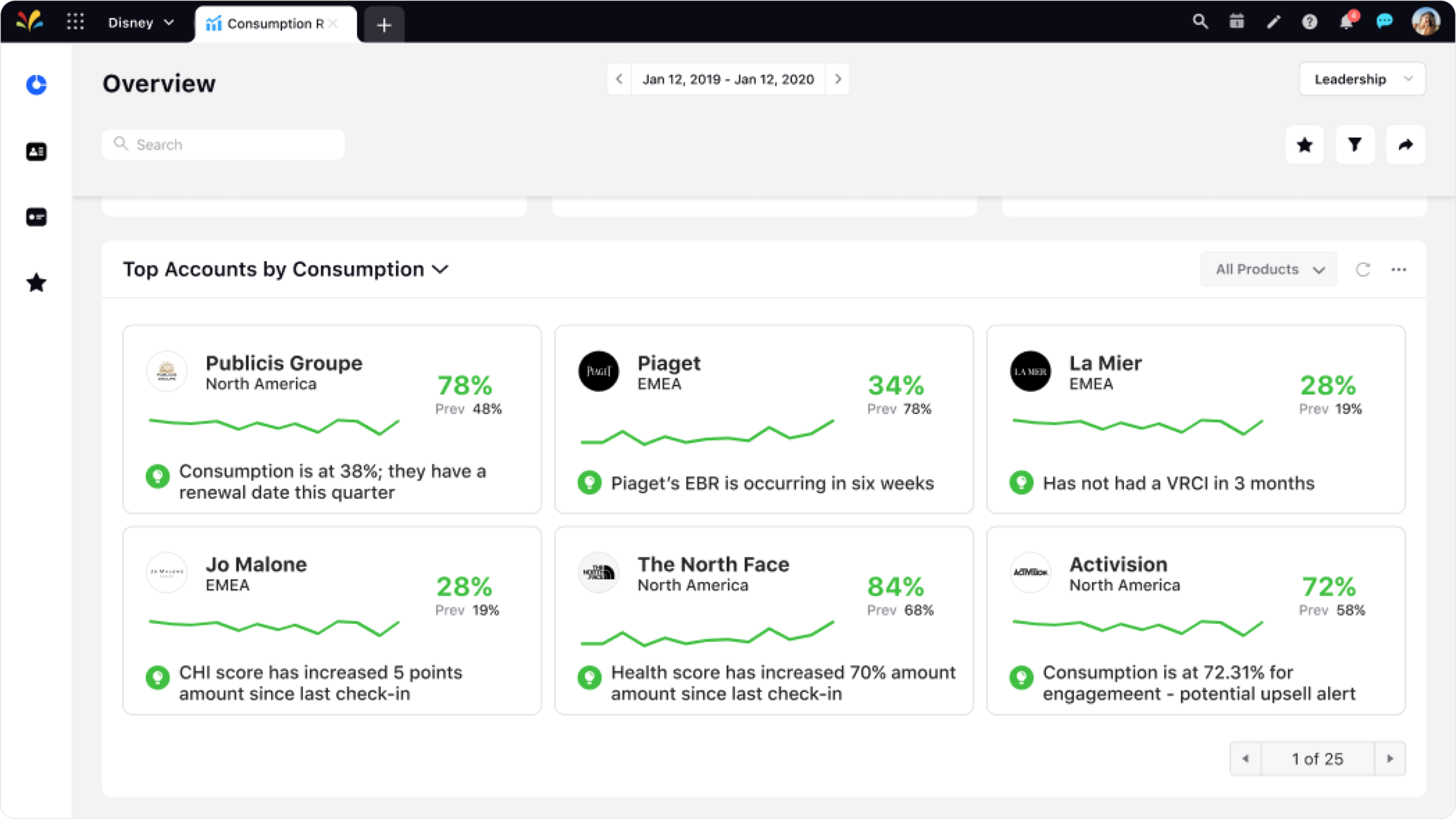Click the Jo Malone logo

167,573
